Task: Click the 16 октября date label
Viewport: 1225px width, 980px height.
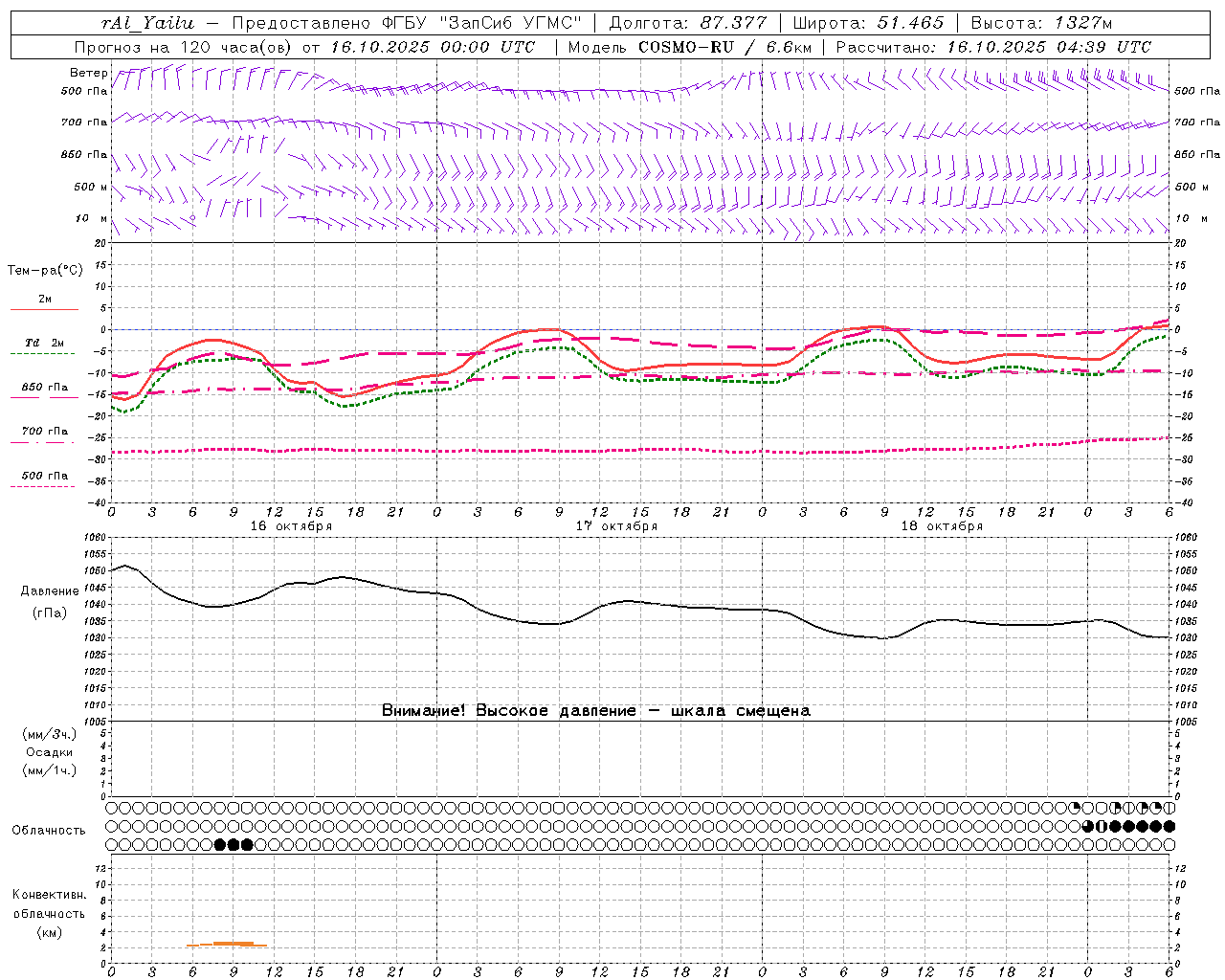Action: [291, 526]
